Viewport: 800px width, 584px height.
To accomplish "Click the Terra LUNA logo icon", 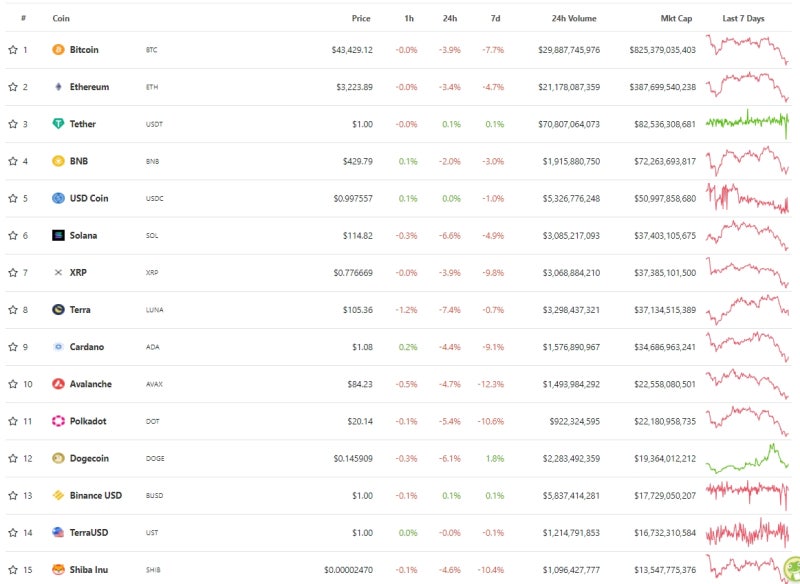I will pos(58,310).
